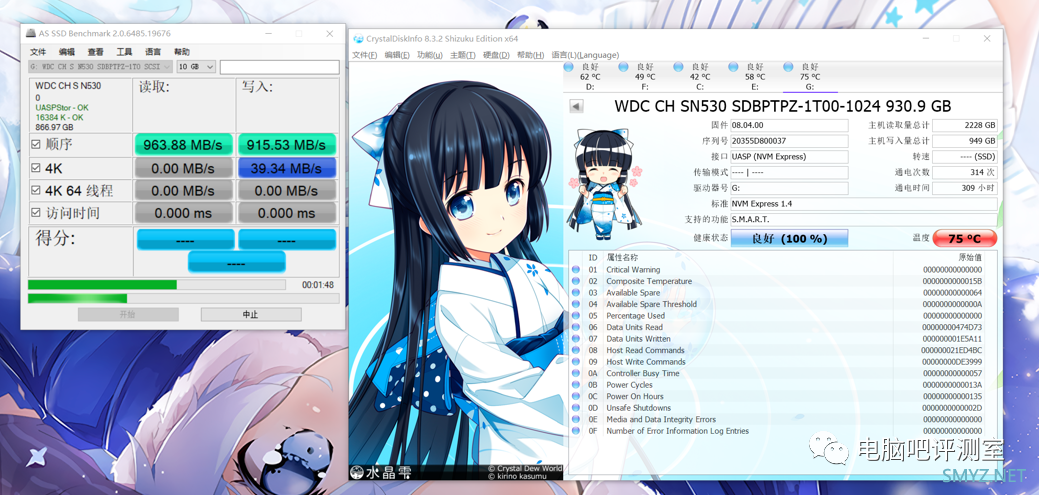Click the read score button under 得分

pyautogui.click(x=186, y=239)
